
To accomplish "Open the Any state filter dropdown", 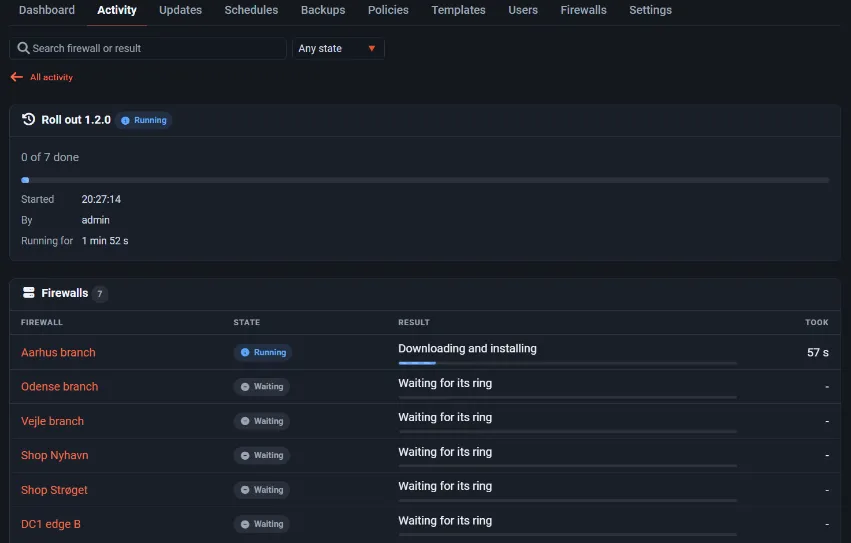I will 338,48.
